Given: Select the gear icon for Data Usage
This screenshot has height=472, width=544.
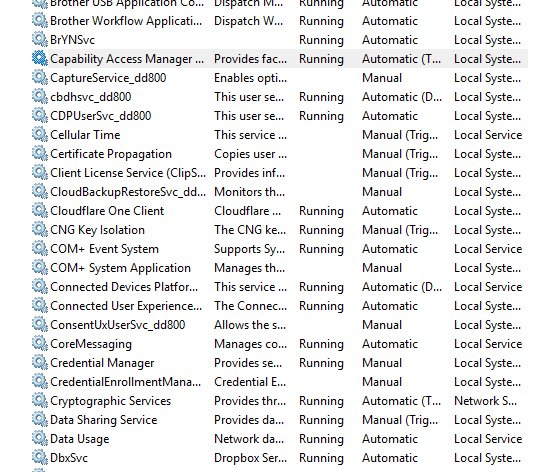Looking at the screenshot, I should (x=40, y=439).
